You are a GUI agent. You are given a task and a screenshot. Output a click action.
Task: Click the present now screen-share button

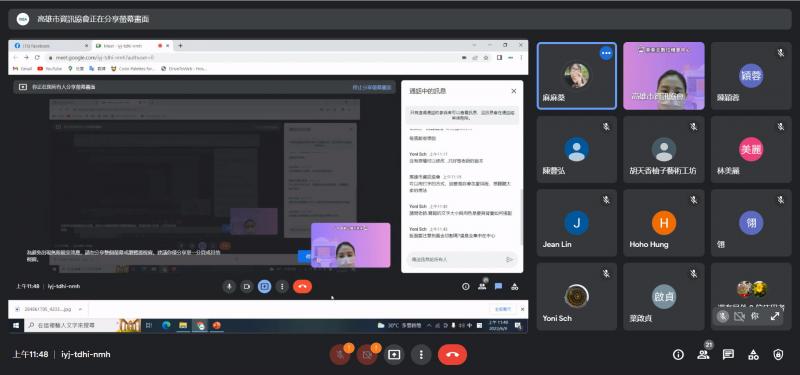pyautogui.click(x=394, y=355)
